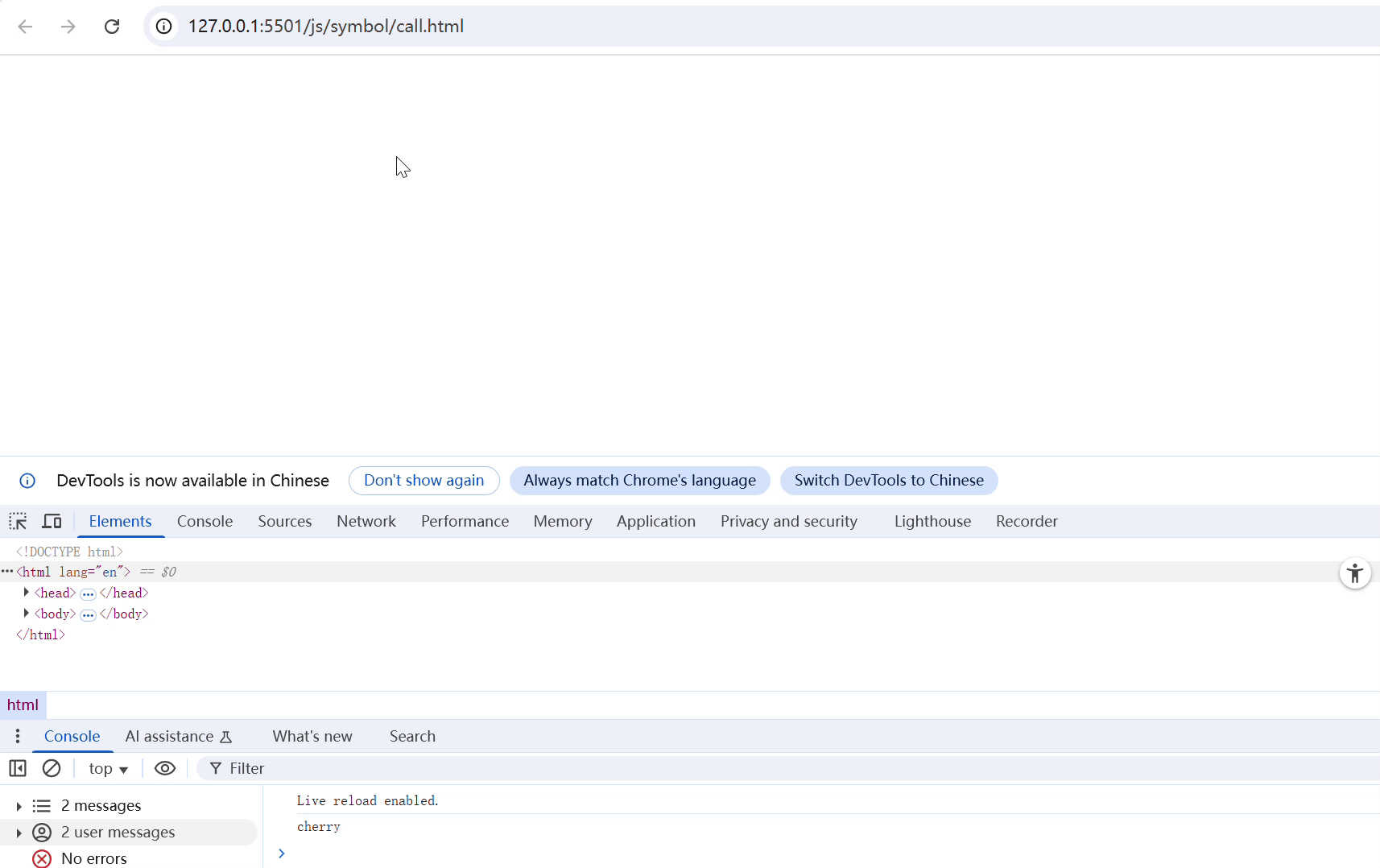Open the Network panel
The height and width of the screenshot is (868, 1380).
(366, 522)
